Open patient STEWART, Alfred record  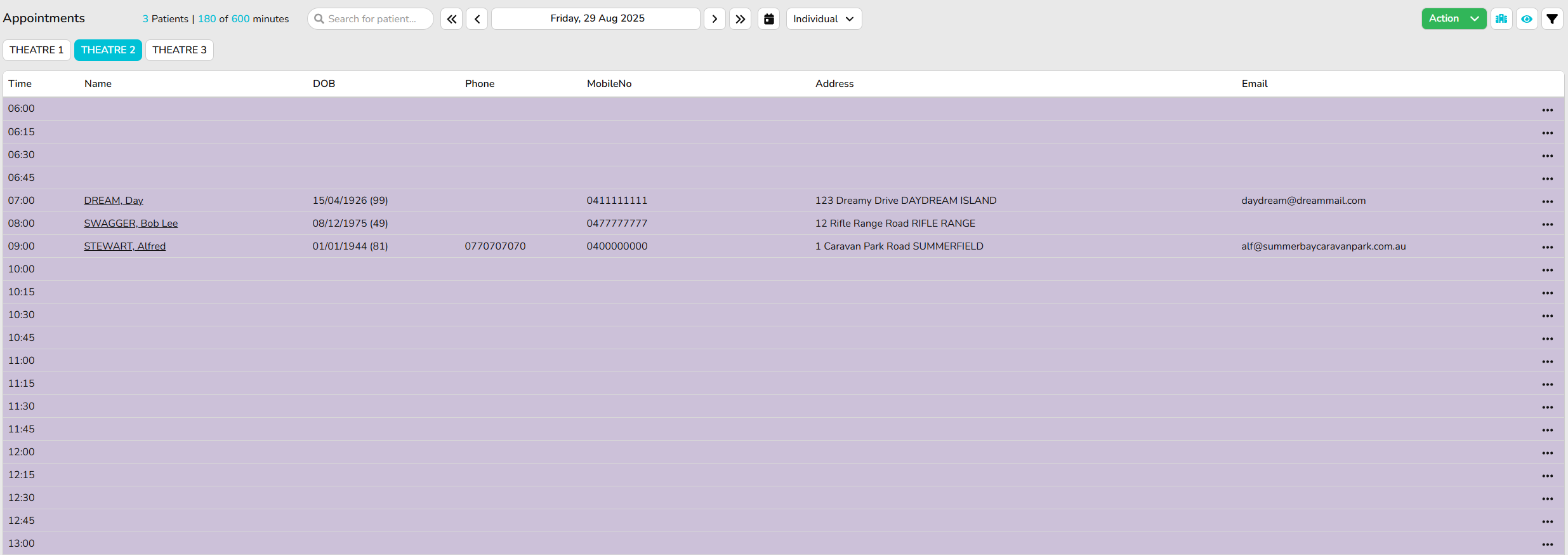124,246
